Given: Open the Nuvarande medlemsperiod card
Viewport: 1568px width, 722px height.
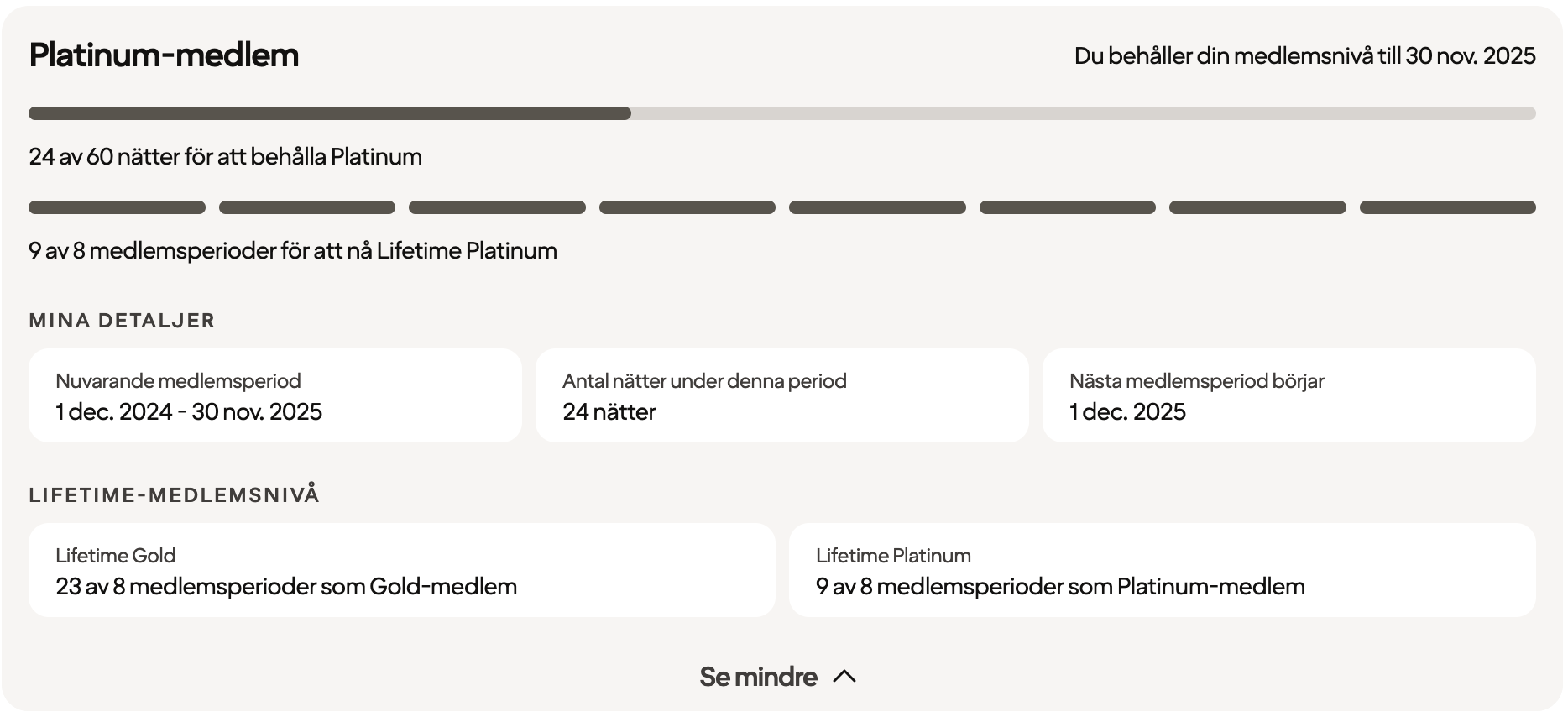Looking at the screenshot, I should pyautogui.click(x=275, y=395).
